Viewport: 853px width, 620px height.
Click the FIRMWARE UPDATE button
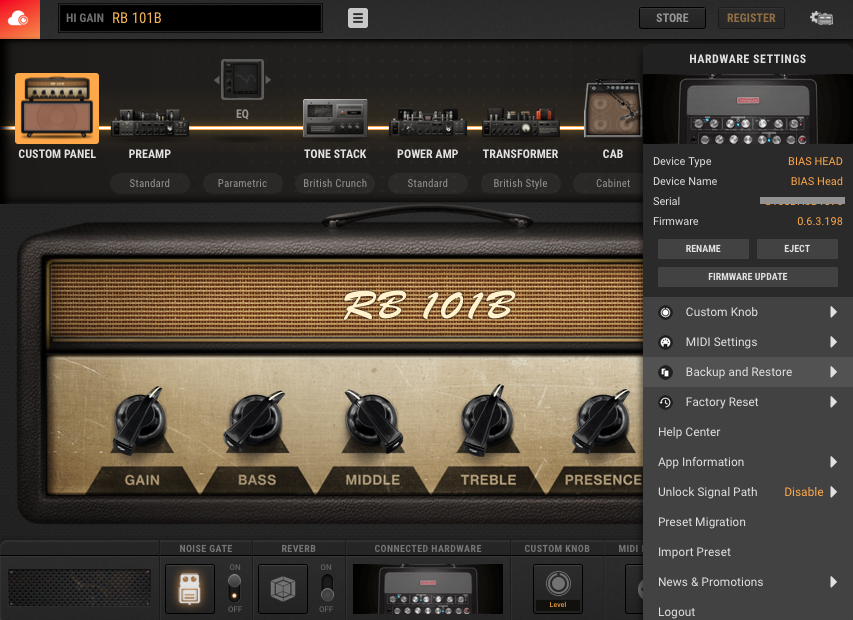pos(747,276)
